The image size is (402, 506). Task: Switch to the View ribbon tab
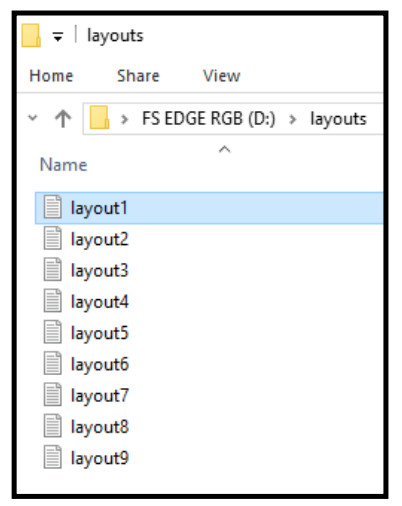[x=222, y=76]
